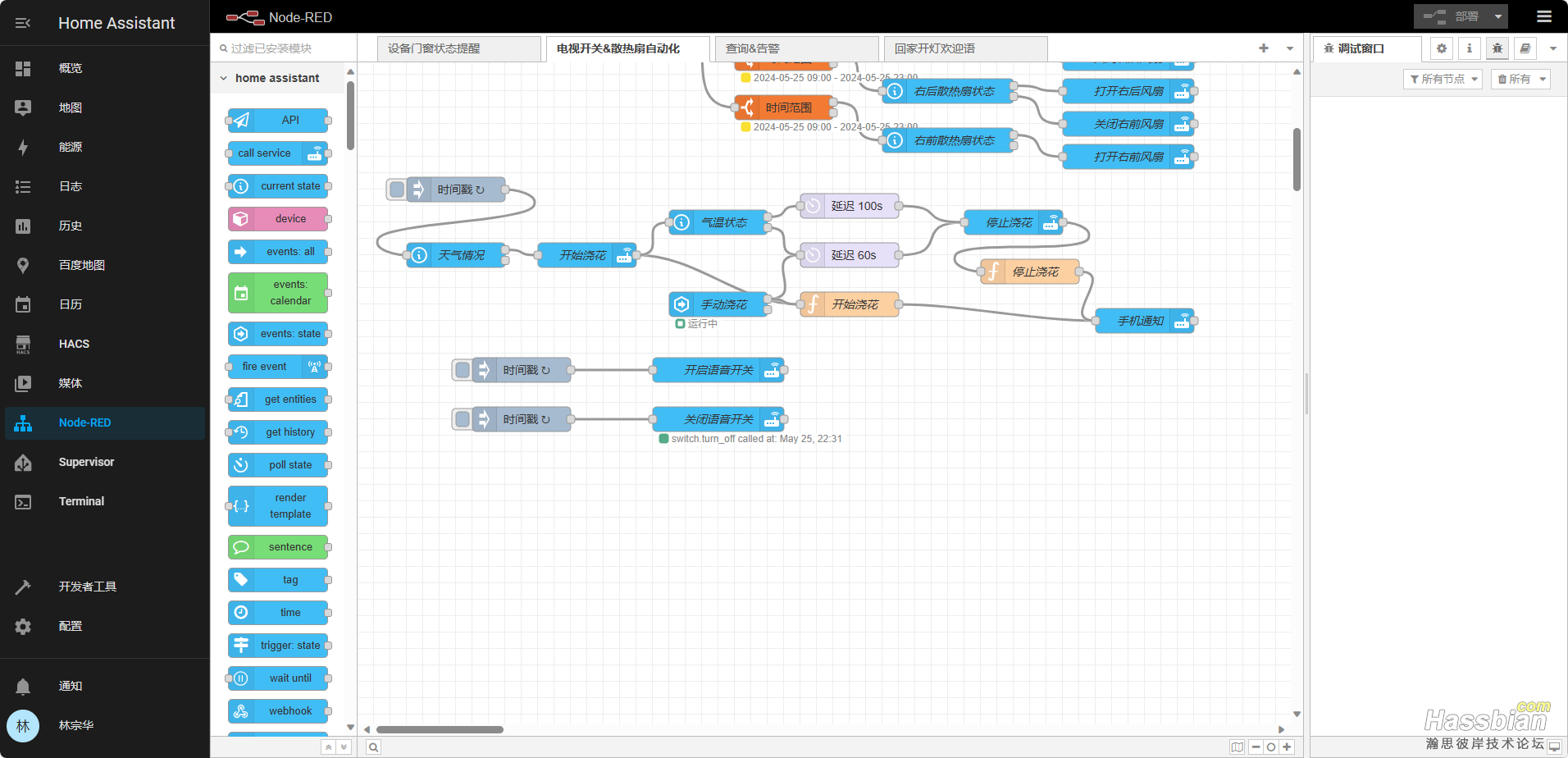The height and width of the screenshot is (758, 1568).
Task: Open the deploy options dropdown arrow
Action: coord(1498,16)
